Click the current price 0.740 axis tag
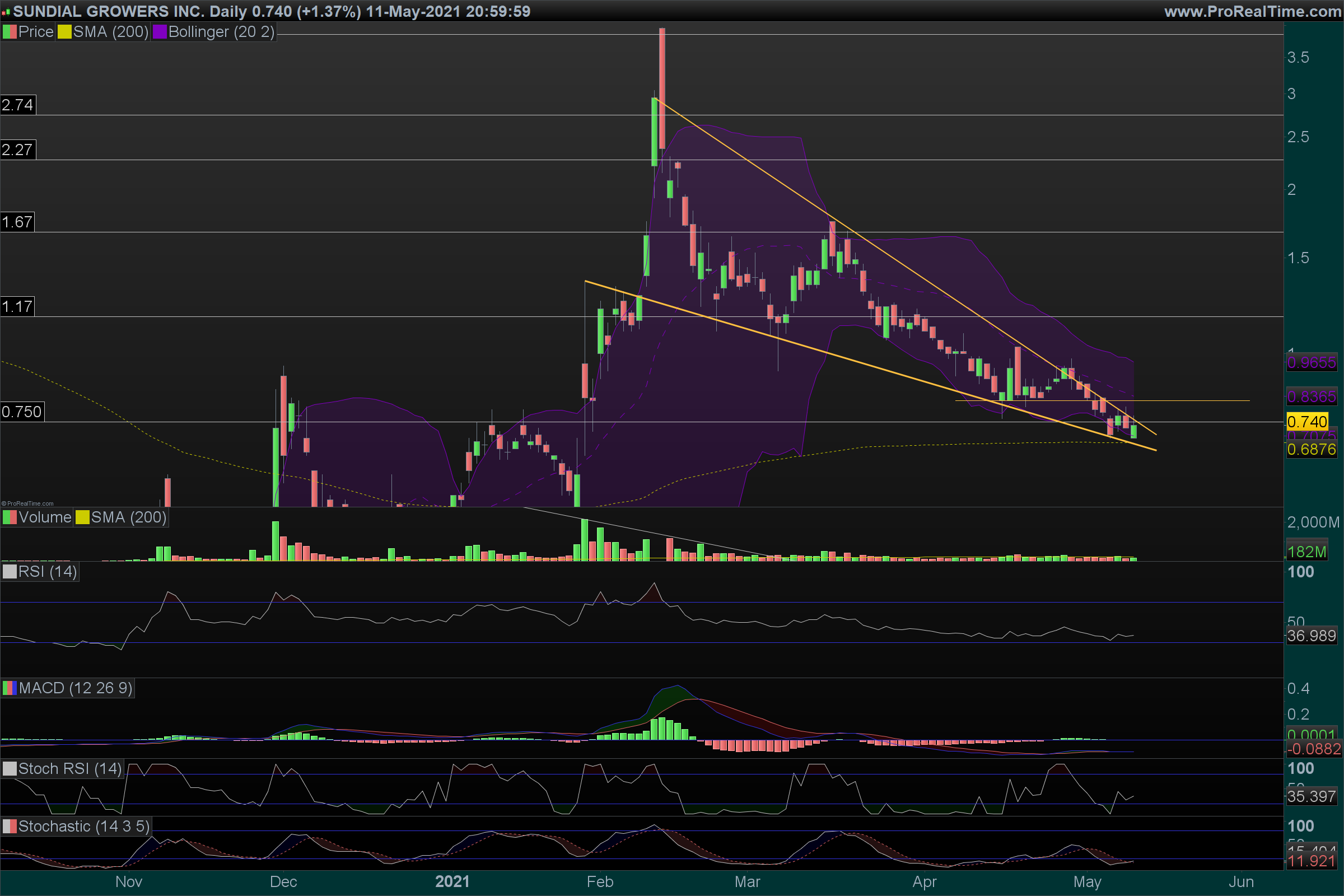Screen dimensions: 1344x896 1307,422
